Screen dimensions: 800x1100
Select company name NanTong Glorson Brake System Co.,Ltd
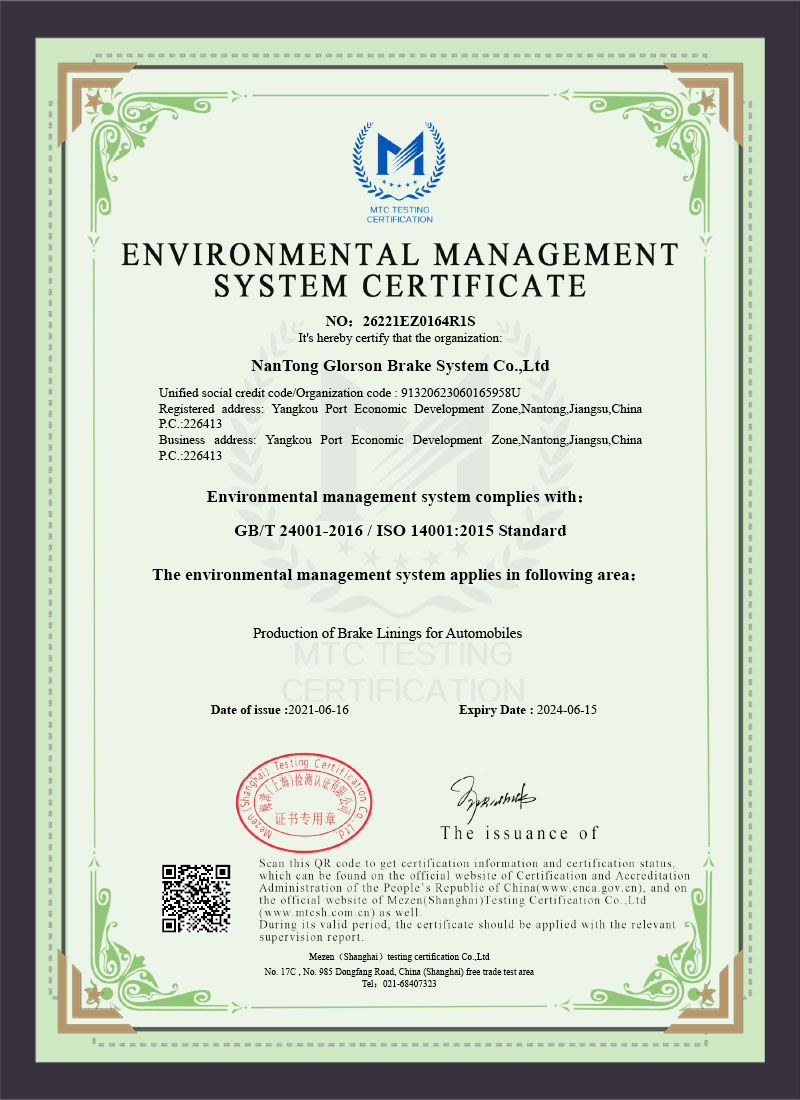(x=400, y=365)
